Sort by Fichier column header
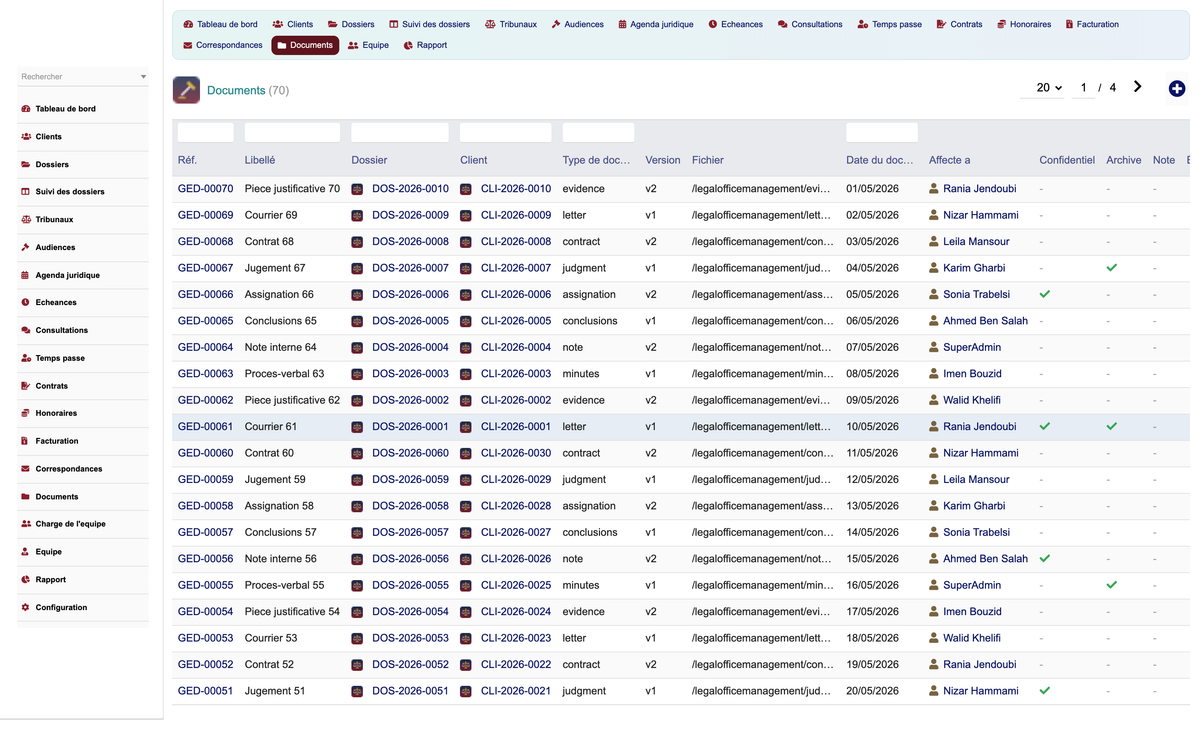Image resolution: width=1200 pixels, height=743 pixels. pos(708,160)
